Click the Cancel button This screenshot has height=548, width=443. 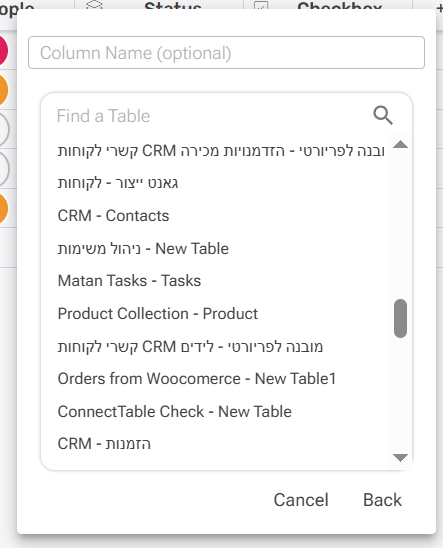tap(301, 500)
